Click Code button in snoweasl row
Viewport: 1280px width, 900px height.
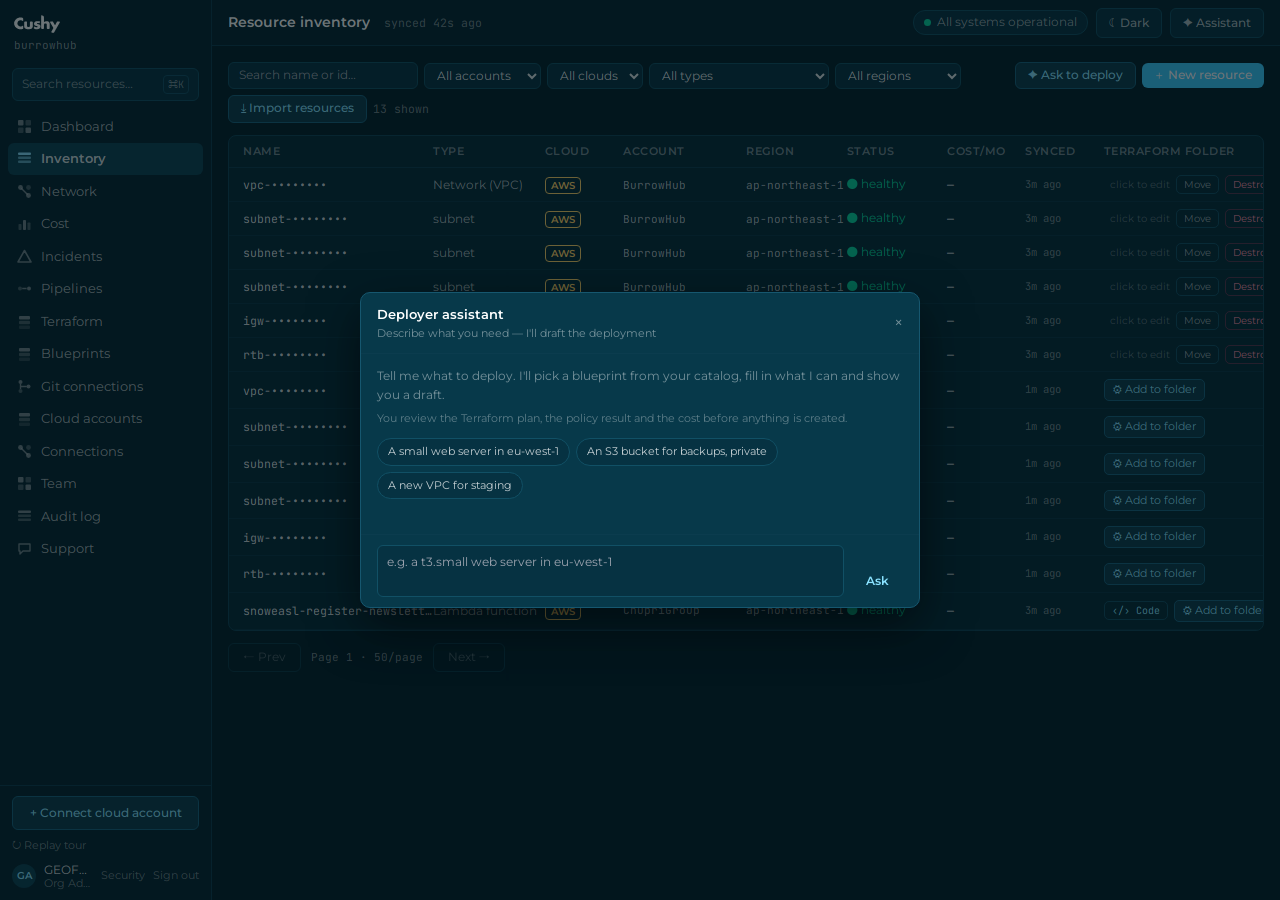tap(1136, 611)
